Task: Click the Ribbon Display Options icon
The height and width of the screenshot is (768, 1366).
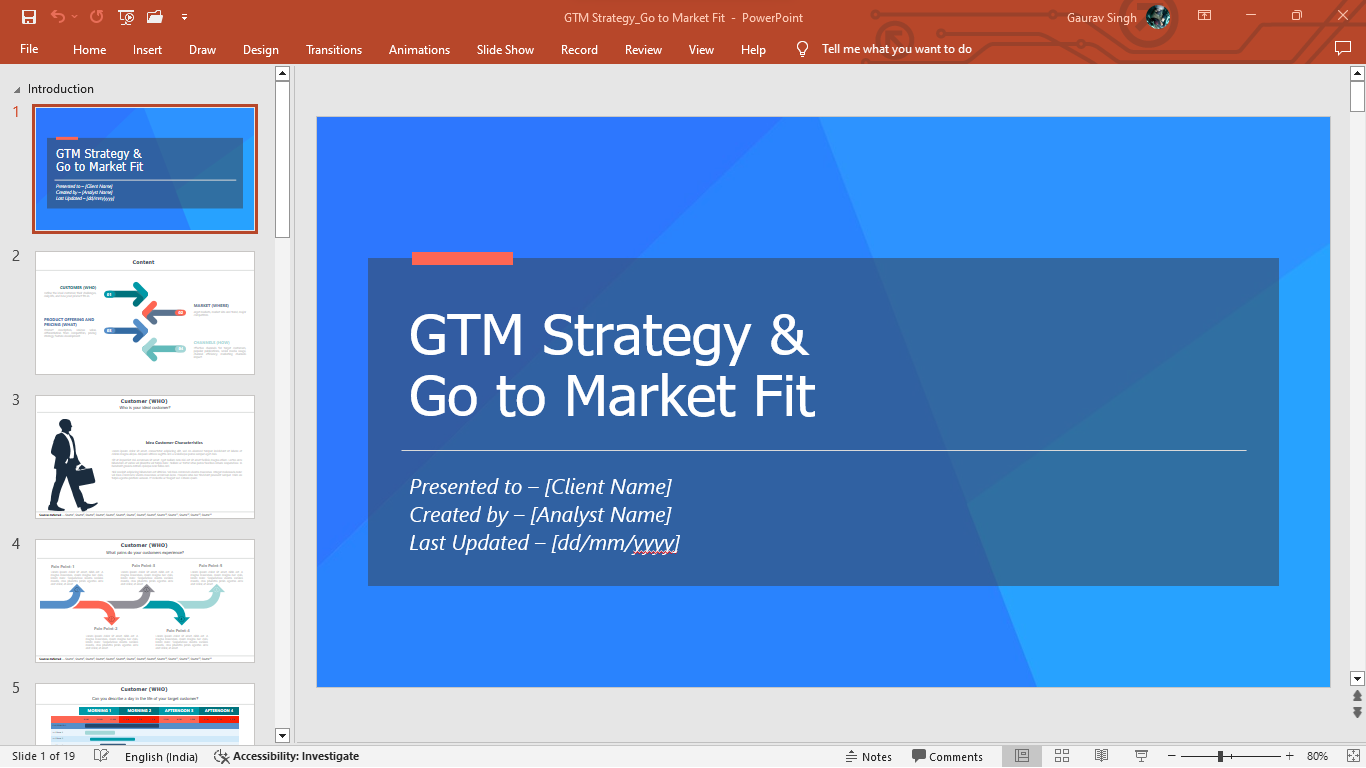Action: point(1205,16)
